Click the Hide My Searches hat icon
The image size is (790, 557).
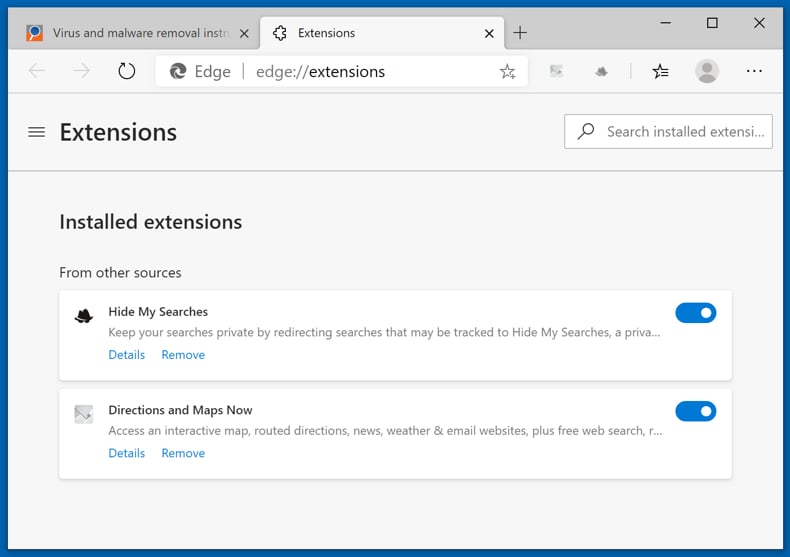84,316
